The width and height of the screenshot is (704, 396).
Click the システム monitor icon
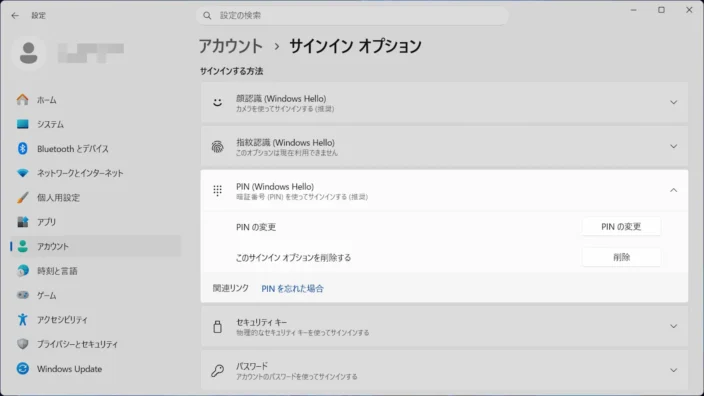(x=22, y=124)
